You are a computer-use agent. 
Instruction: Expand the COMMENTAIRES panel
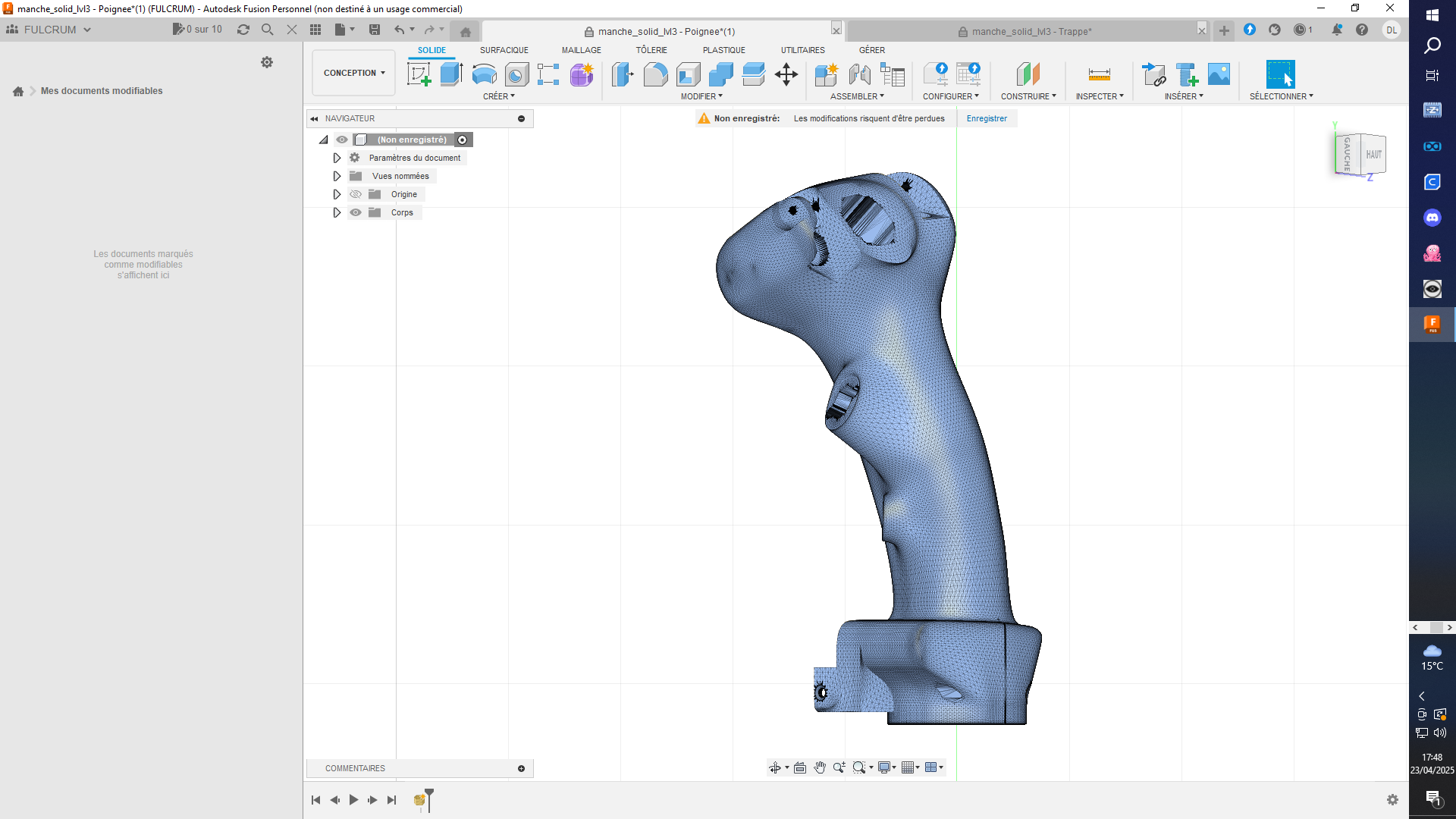pos(521,768)
